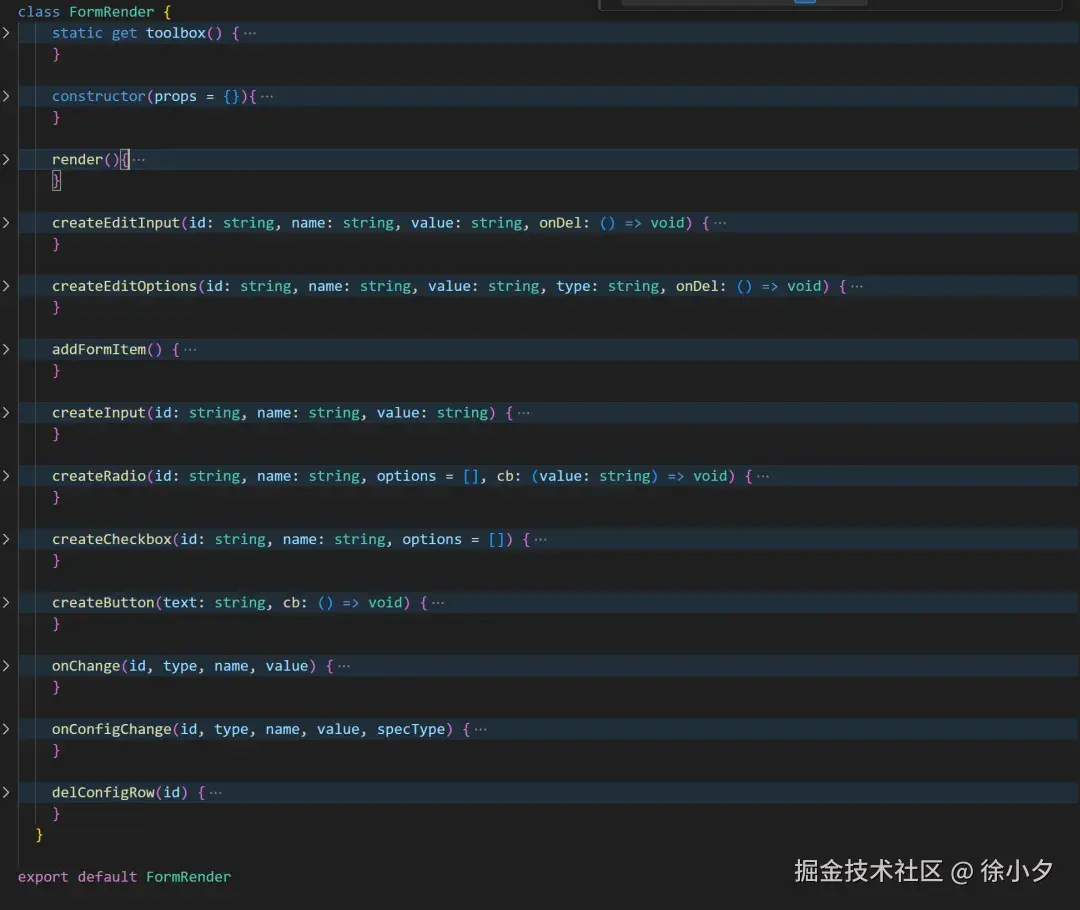Unfold the render() method

point(6,160)
